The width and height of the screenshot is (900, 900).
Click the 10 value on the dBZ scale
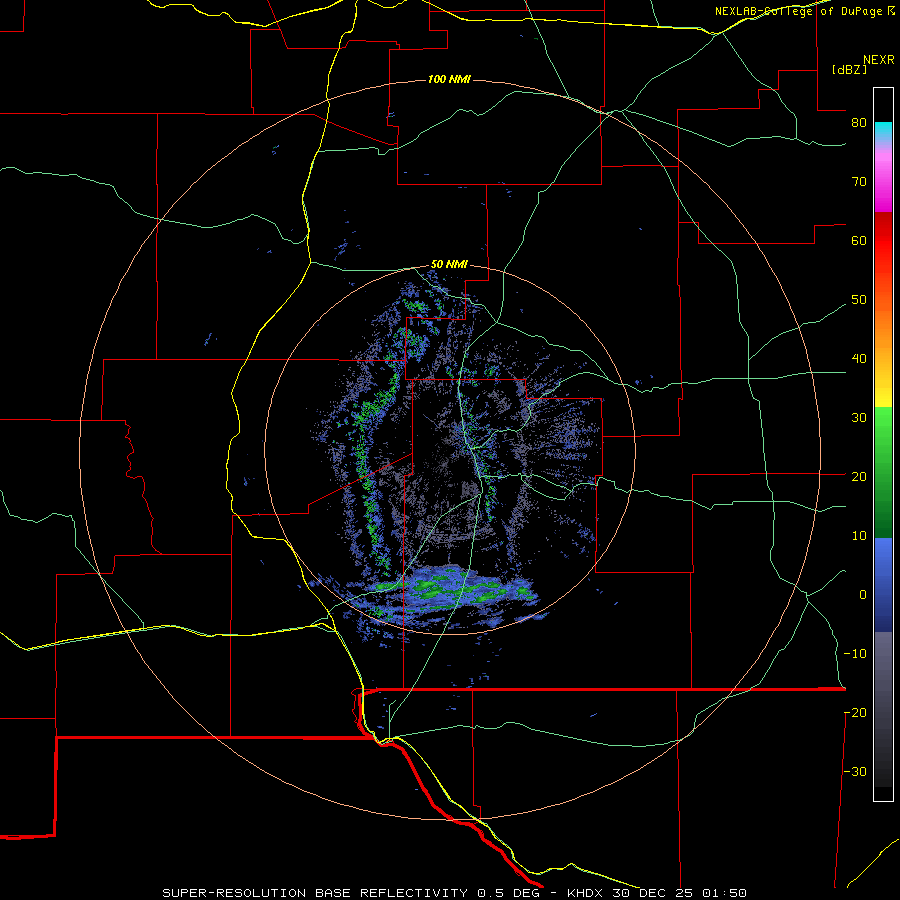tap(859, 536)
